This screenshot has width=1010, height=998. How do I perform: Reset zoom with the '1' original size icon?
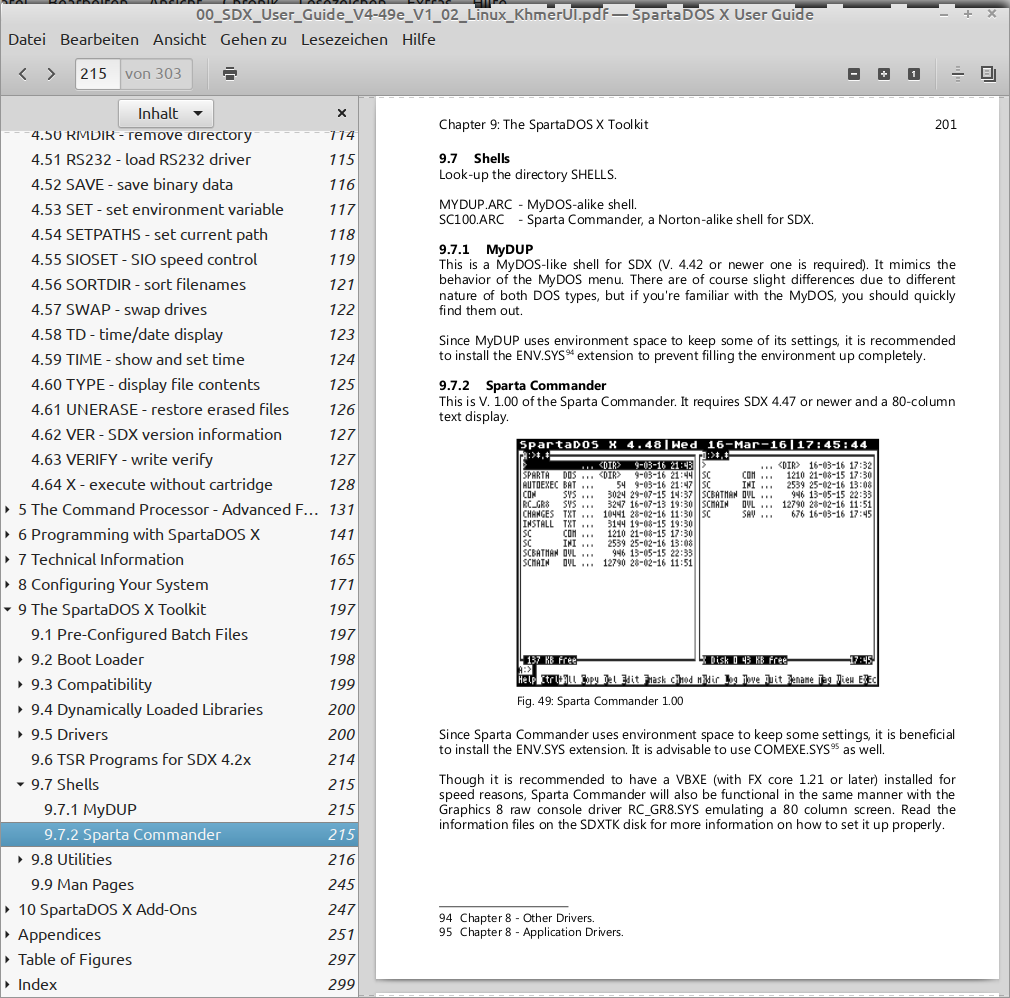(x=913, y=74)
